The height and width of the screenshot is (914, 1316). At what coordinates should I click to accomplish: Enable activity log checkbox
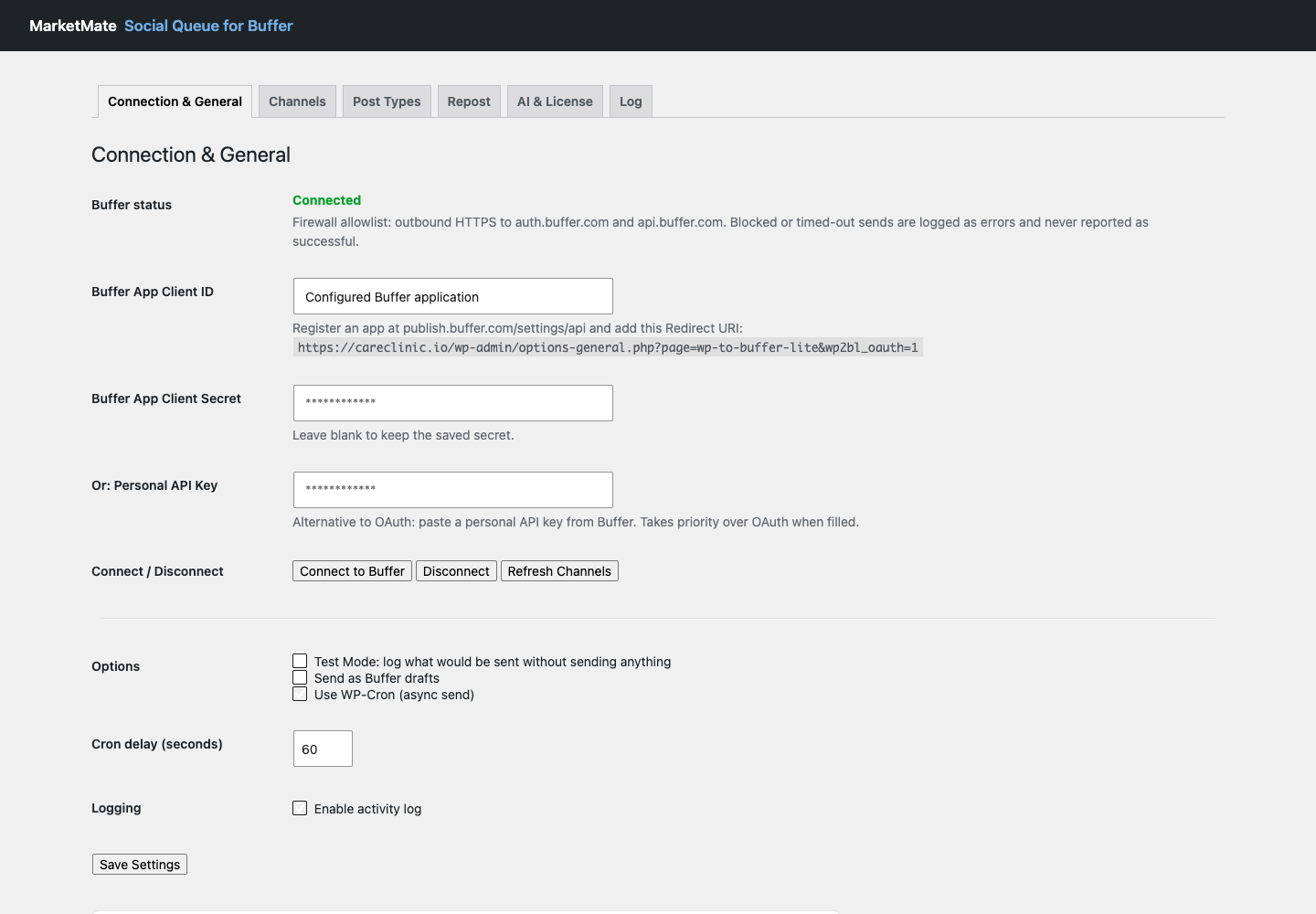pyautogui.click(x=300, y=808)
